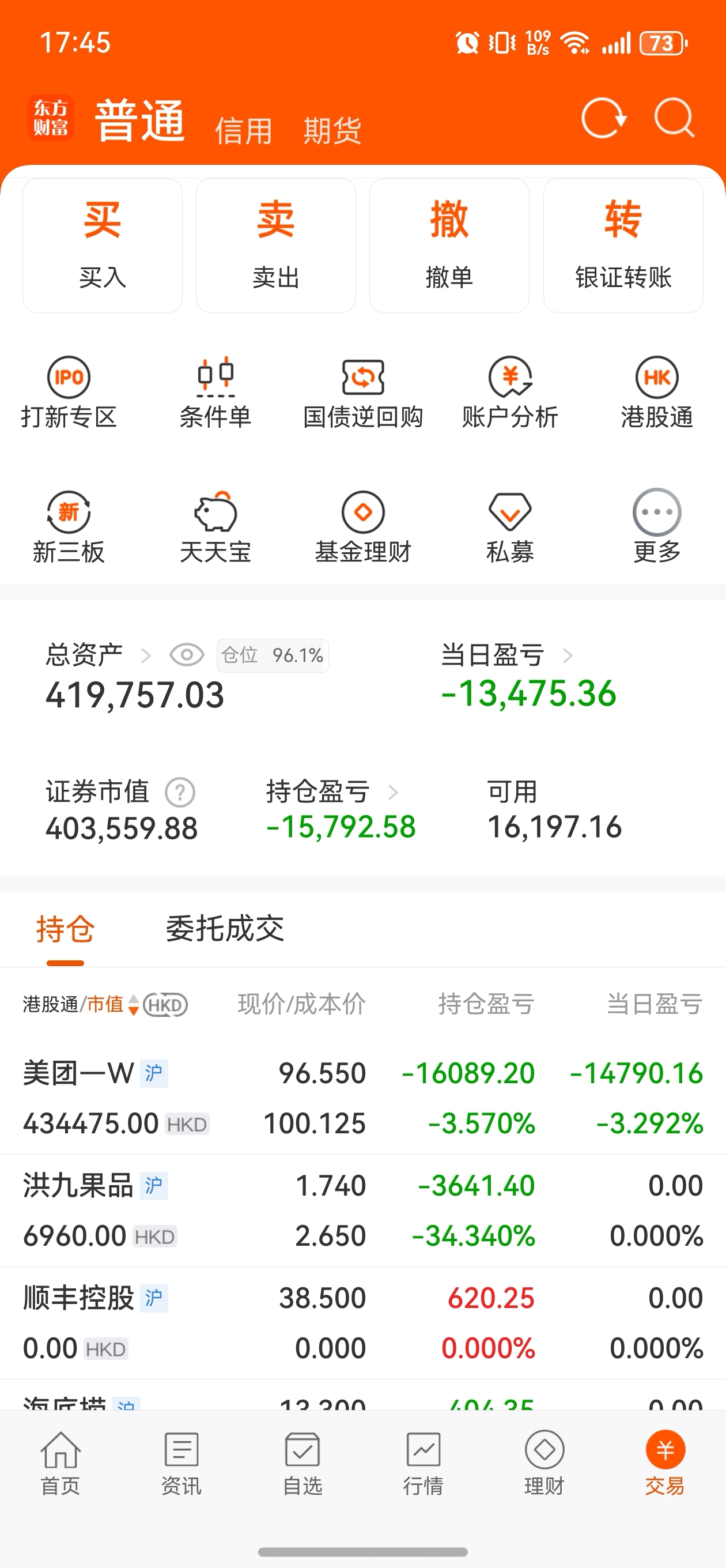The image size is (726, 1568).
Task: Tap the 当日盈亏 column header
Action: tap(655, 1004)
